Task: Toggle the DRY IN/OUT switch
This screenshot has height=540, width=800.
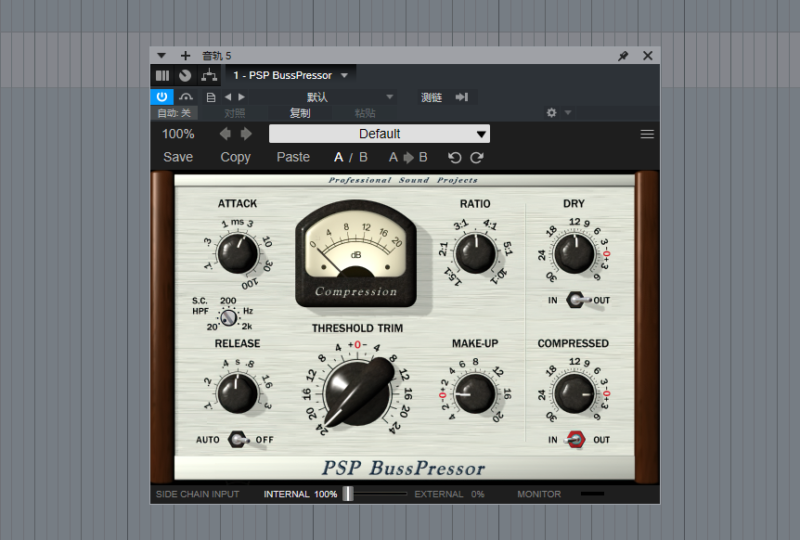Action: tap(576, 300)
